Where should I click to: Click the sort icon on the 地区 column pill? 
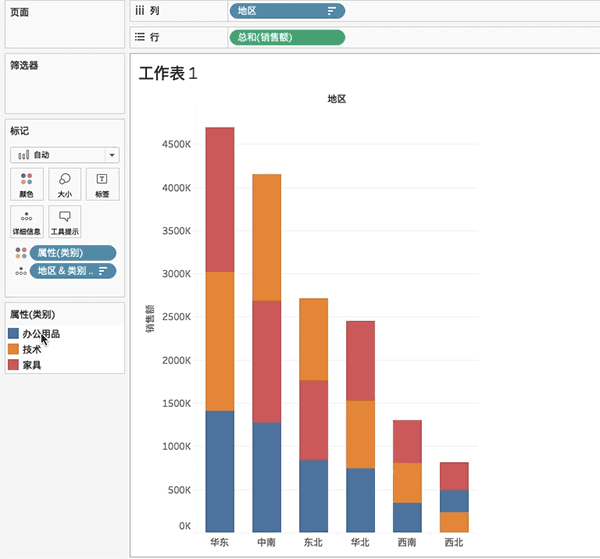click(x=332, y=11)
